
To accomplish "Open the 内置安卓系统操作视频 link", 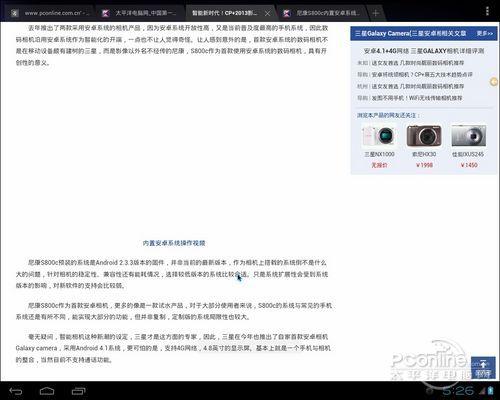I will 174,243.
